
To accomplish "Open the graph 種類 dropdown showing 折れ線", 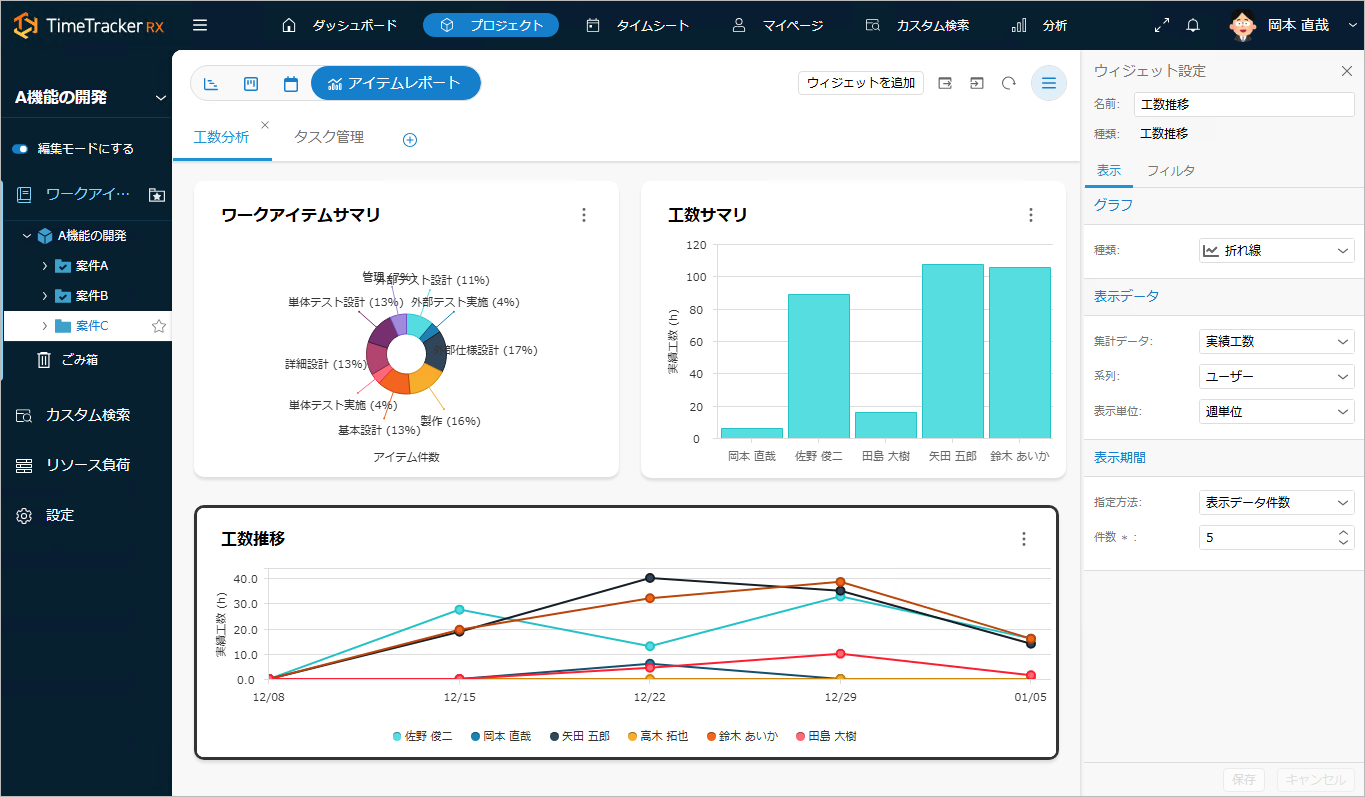I will (1276, 250).
